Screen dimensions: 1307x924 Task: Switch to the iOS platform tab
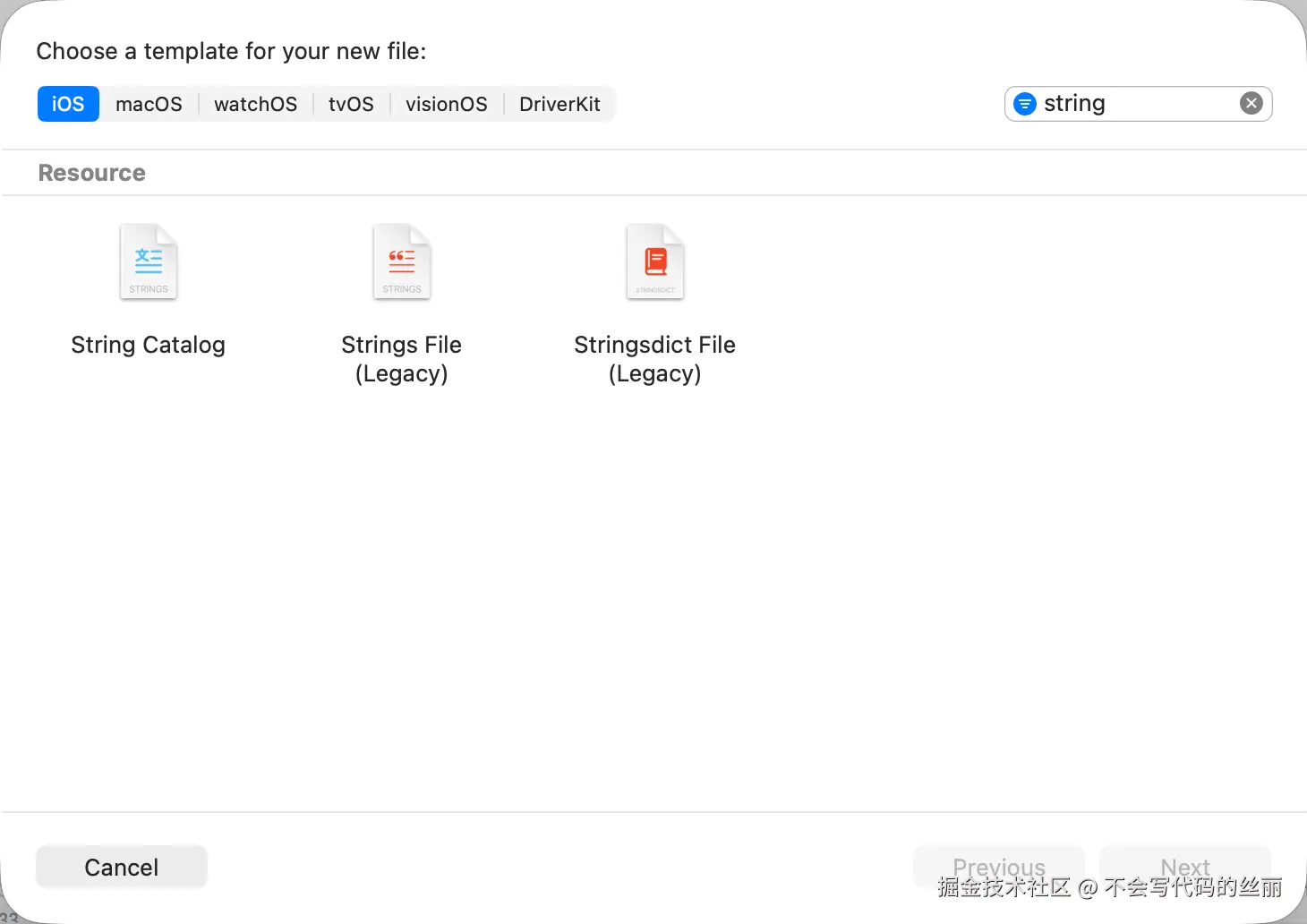point(68,104)
